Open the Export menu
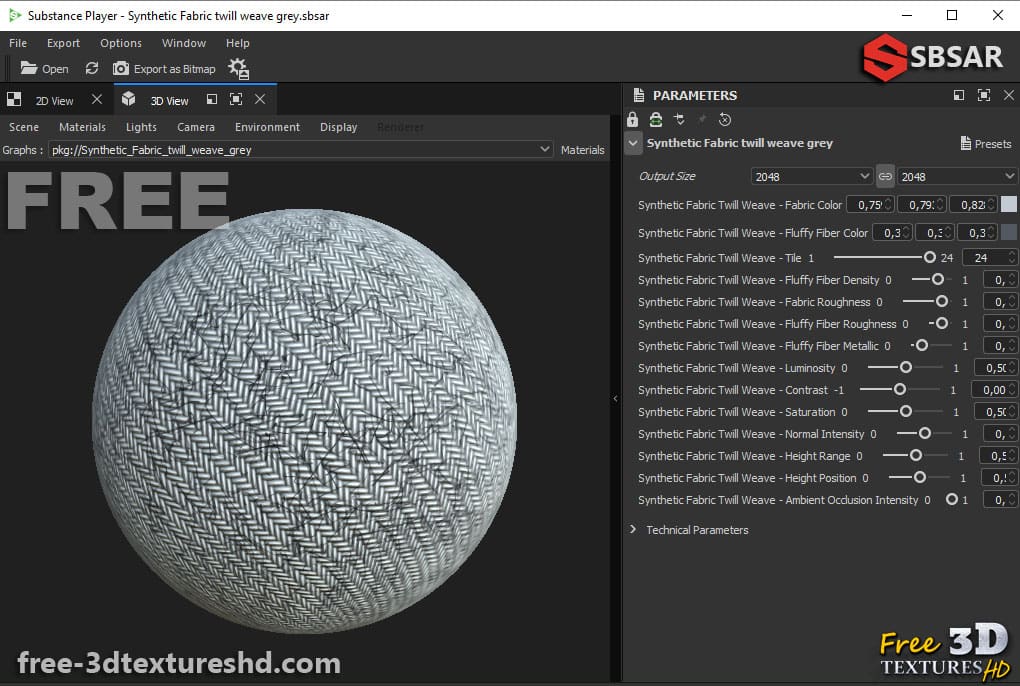The height and width of the screenshot is (686, 1020). (x=63, y=43)
